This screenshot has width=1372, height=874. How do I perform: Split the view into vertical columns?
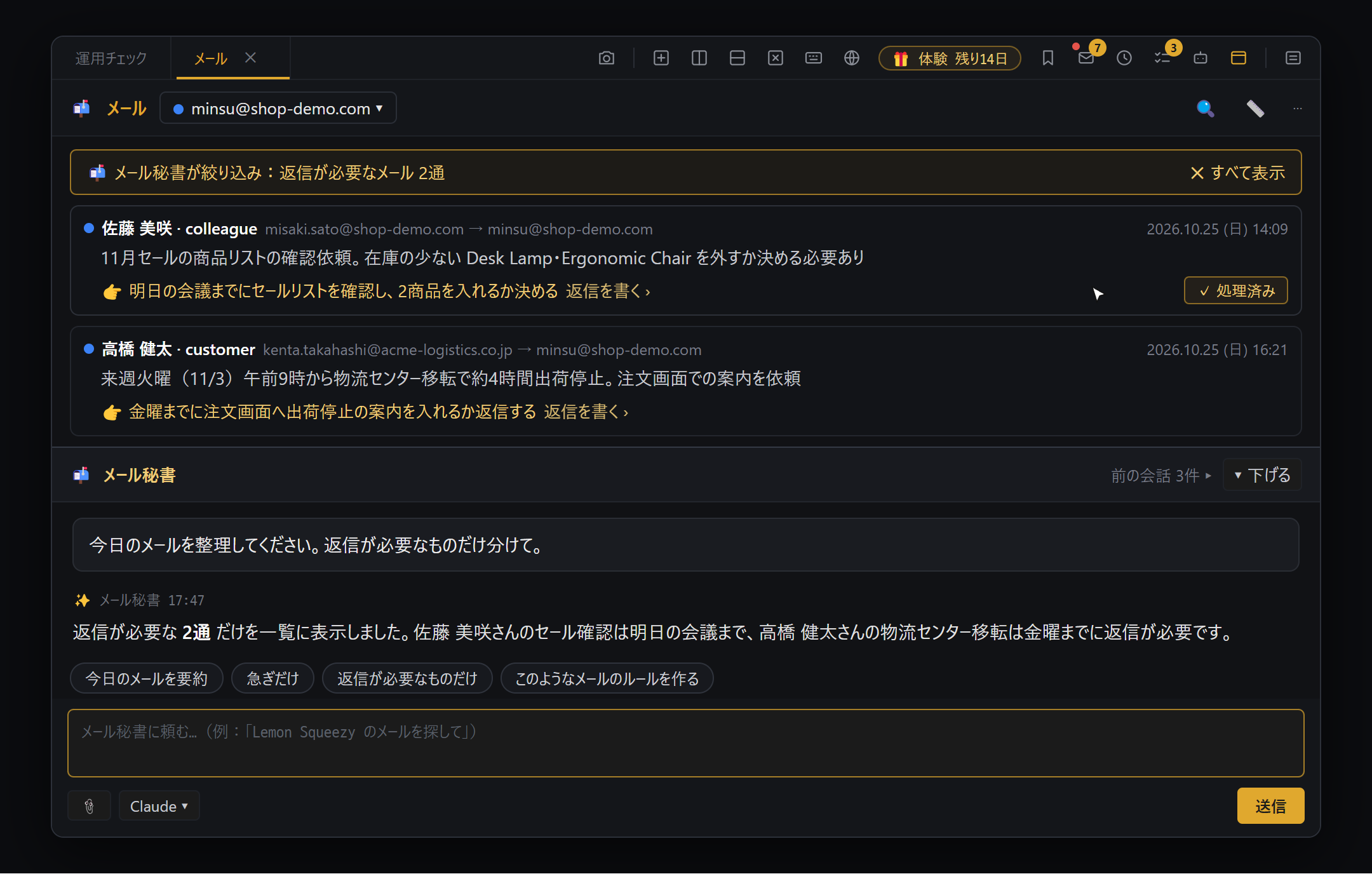coord(699,58)
